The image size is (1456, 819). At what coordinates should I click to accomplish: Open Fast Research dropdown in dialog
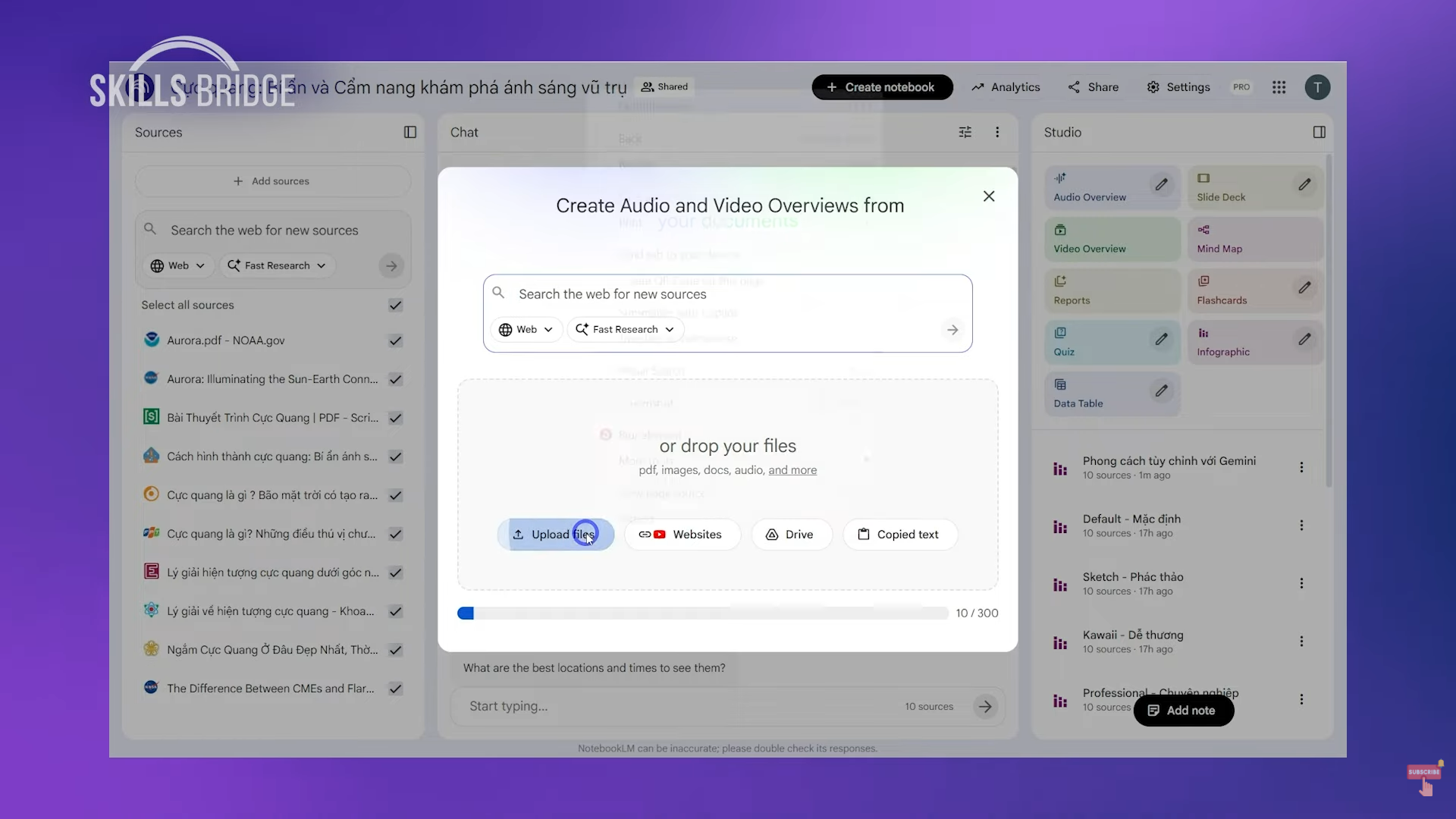(x=625, y=329)
